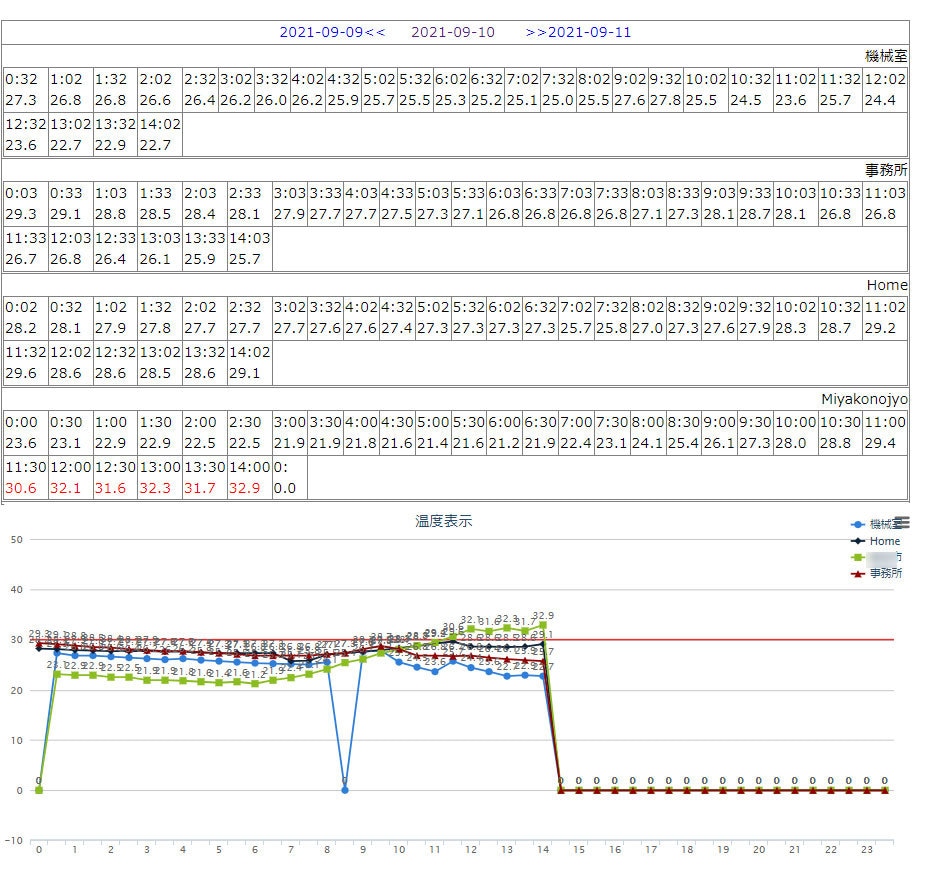Click the 温度表示 chart title
The image size is (929, 872).
(x=444, y=521)
